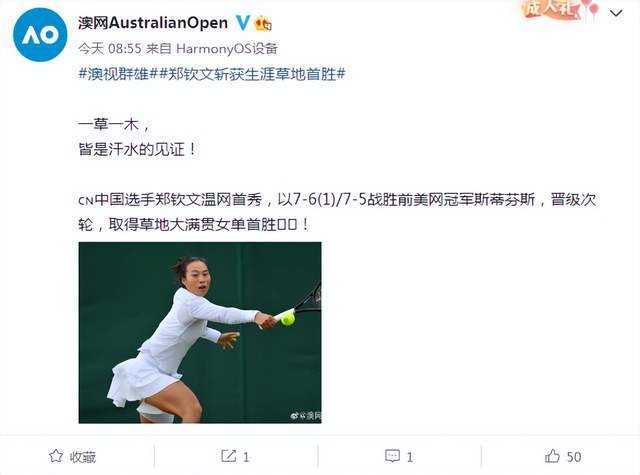Expand the post options chevron
The width and height of the screenshot is (640, 475).
616,13
